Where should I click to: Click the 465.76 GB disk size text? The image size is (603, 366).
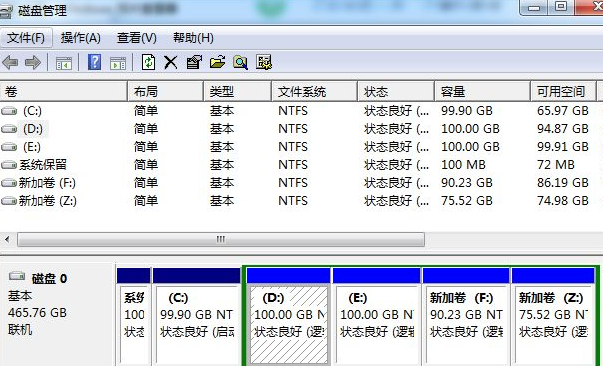click(37, 313)
